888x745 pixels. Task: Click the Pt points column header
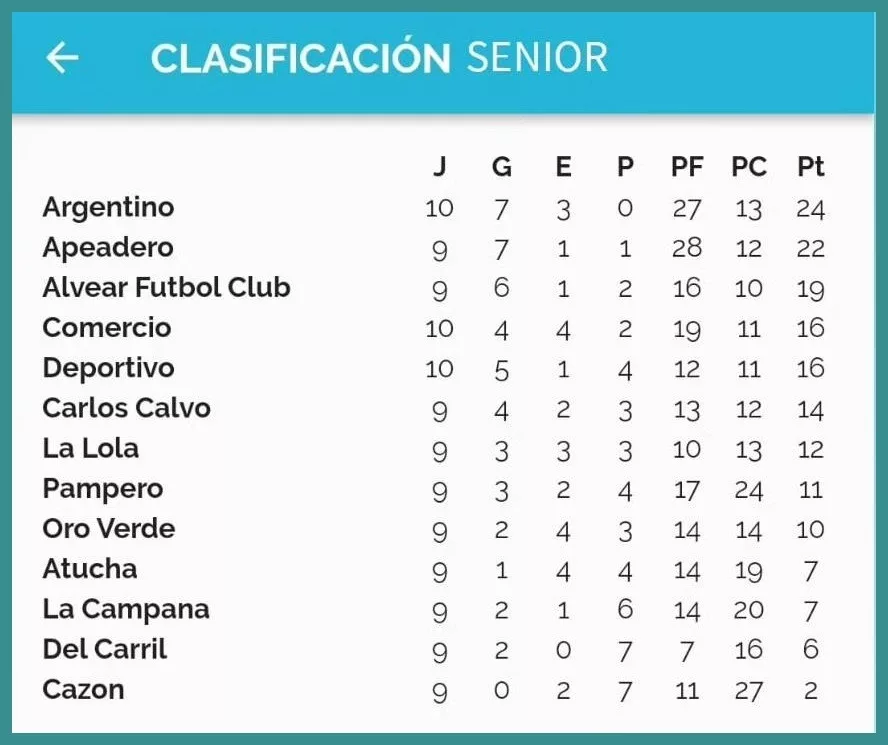point(810,167)
